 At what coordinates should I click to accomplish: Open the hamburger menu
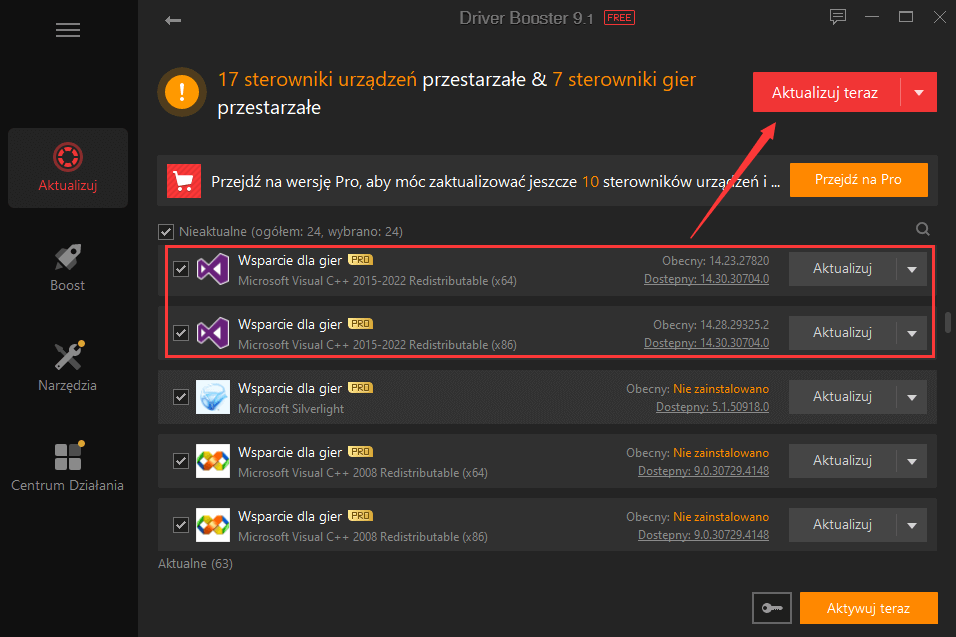pyautogui.click(x=68, y=30)
